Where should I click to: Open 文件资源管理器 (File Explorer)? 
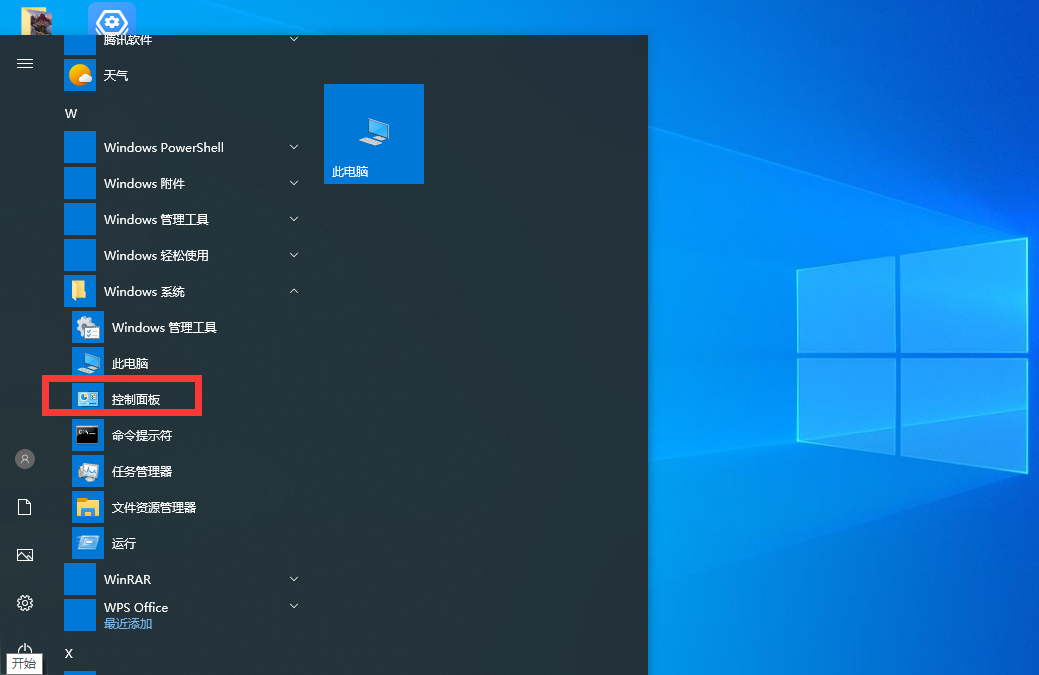point(148,507)
